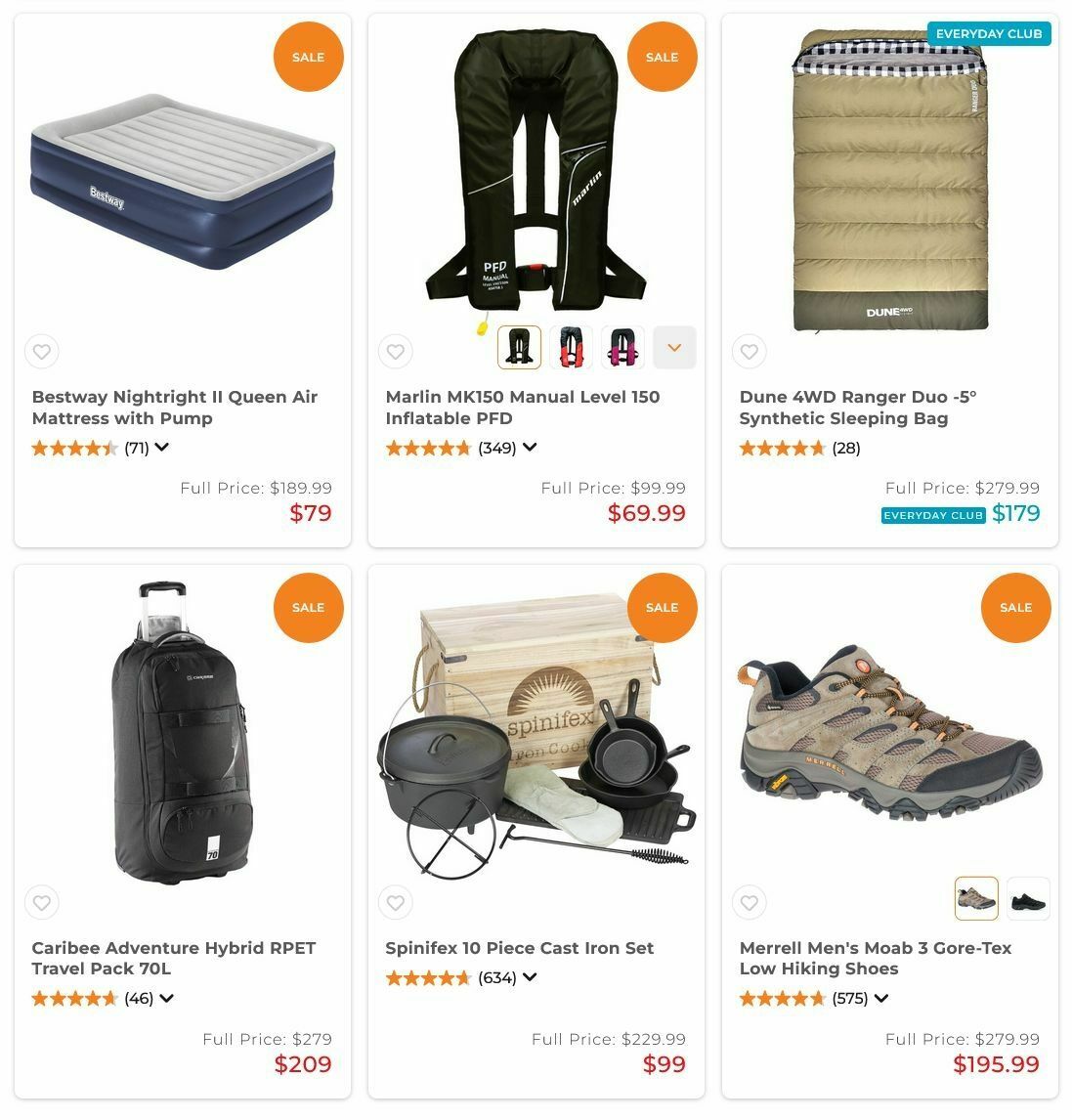Wishlist the Caribee Travel Pack 70L
1072x1120 pixels.
[42, 902]
